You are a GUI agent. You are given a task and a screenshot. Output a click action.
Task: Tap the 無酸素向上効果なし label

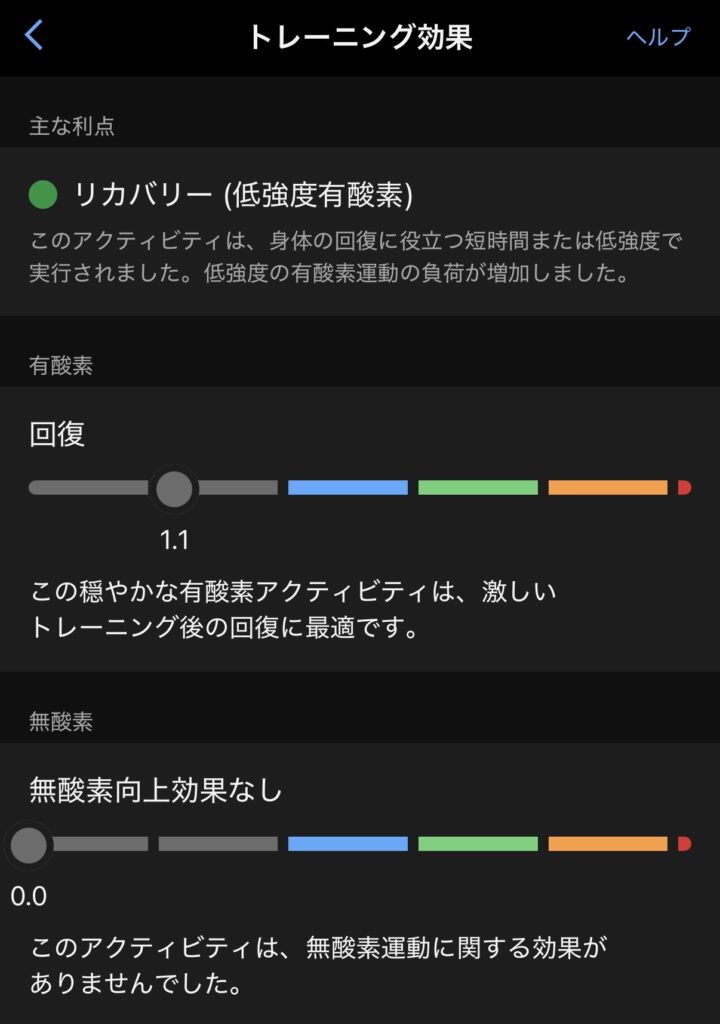(156, 791)
